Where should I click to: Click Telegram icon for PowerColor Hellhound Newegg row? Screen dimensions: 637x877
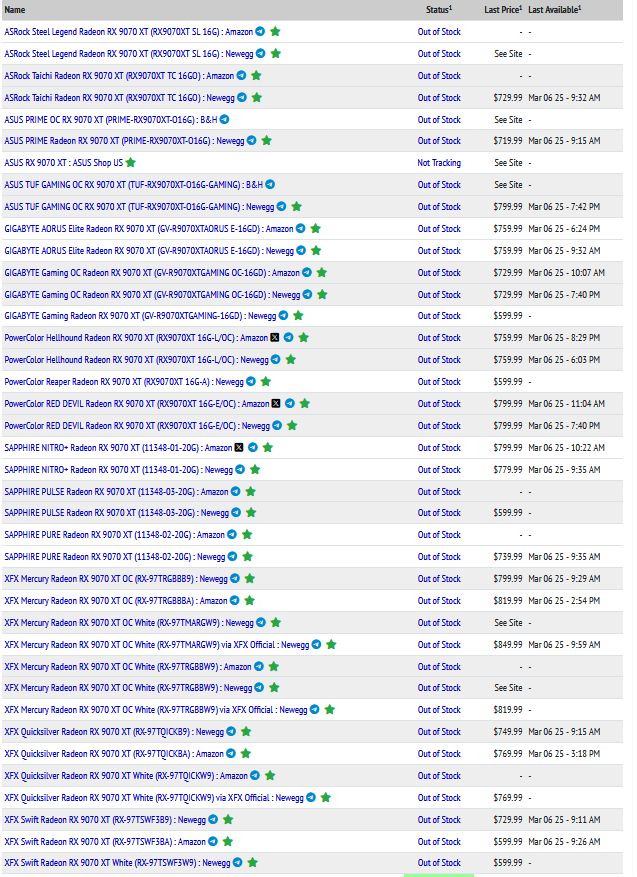pyautogui.click(x=276, y=360)
